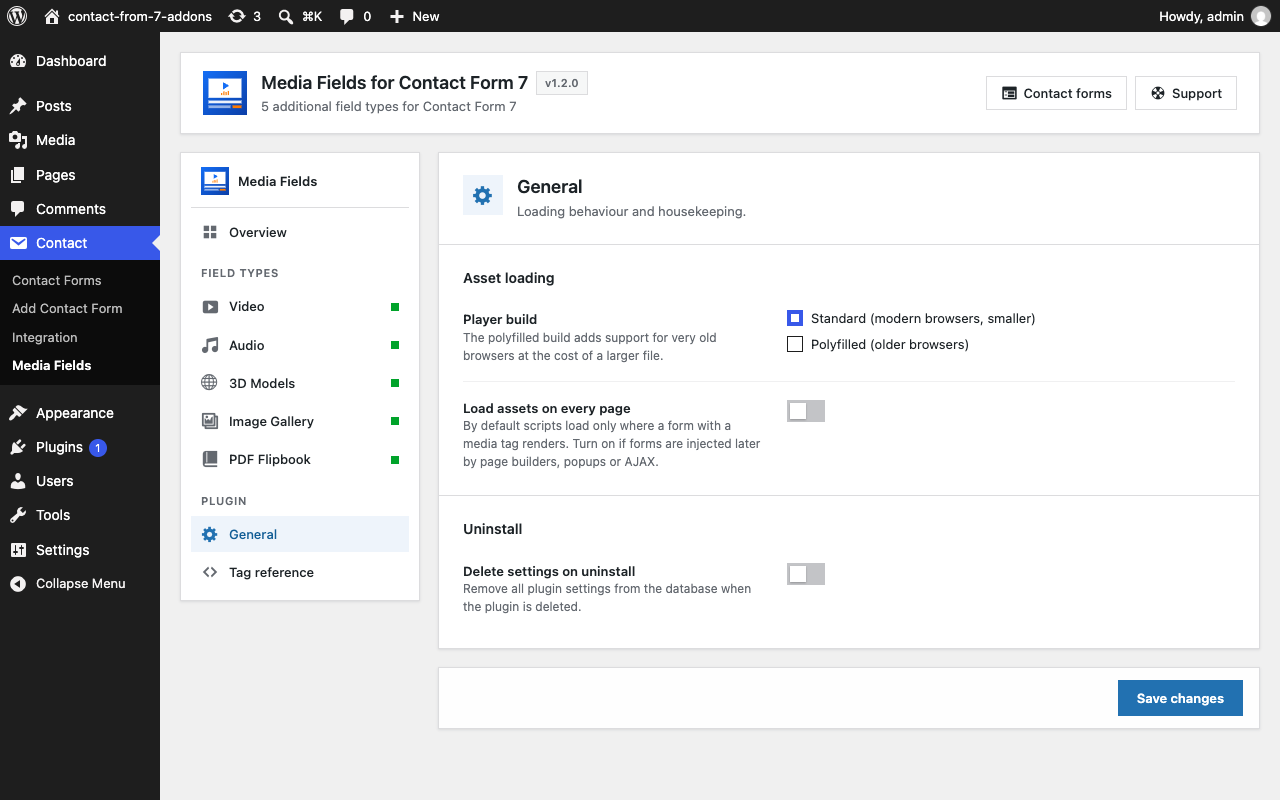Click the Player build label
Screen dimensions: 1280x800
click(x=500, y=319)
